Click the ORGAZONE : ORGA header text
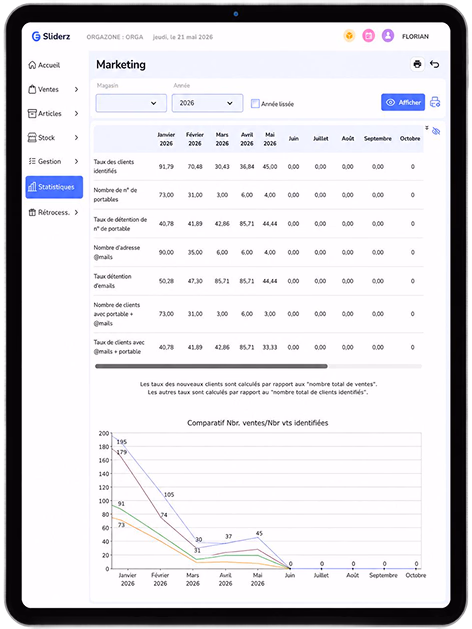The width and height of the screenshot is (472, 629). click(115, 37)
